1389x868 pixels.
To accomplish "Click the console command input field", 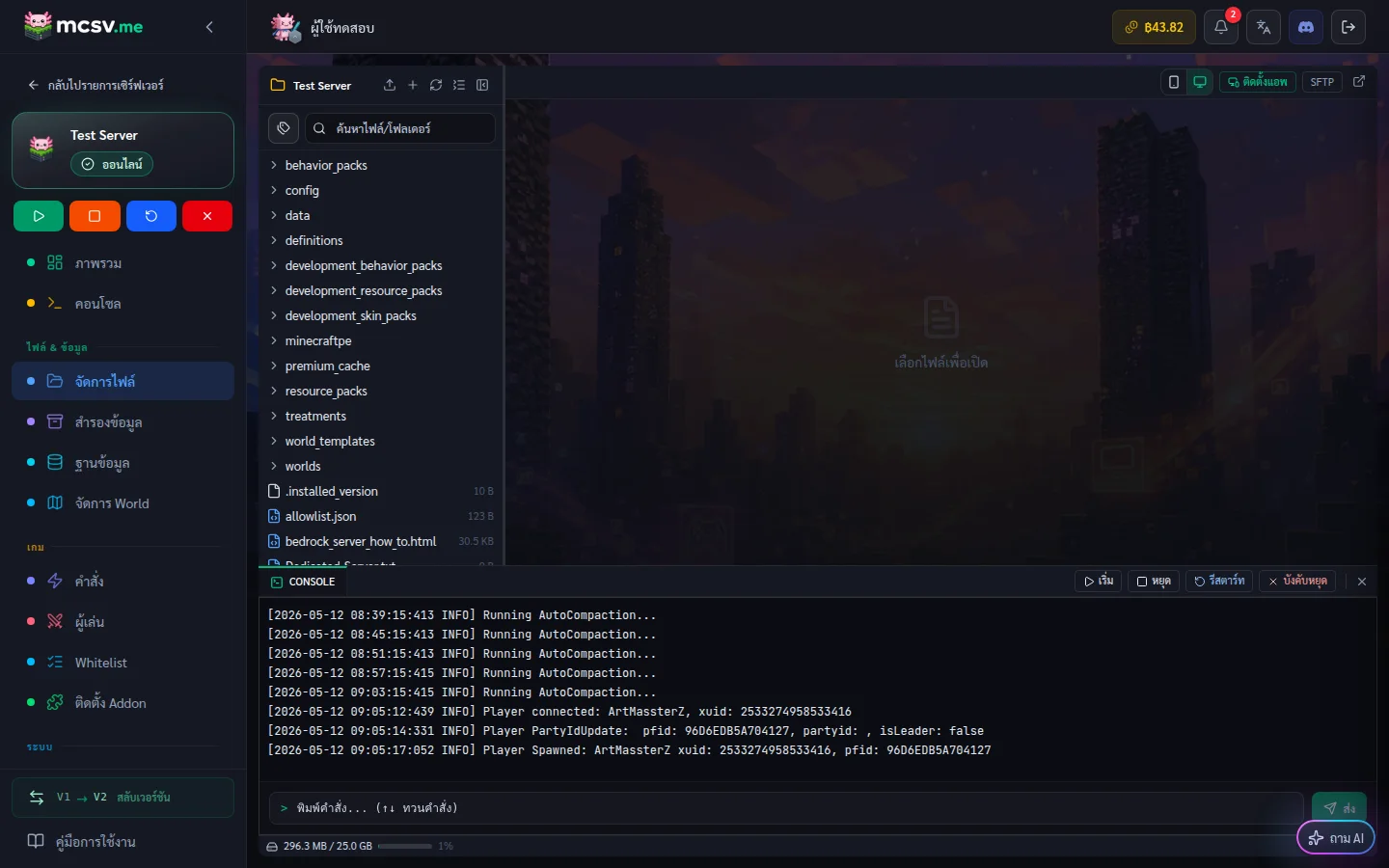I will pyautogui.click(x=786, y=808).
